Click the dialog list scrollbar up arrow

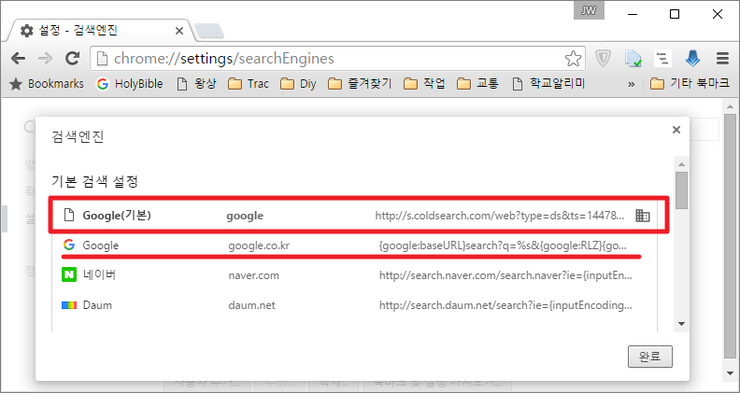coord(681,164)
